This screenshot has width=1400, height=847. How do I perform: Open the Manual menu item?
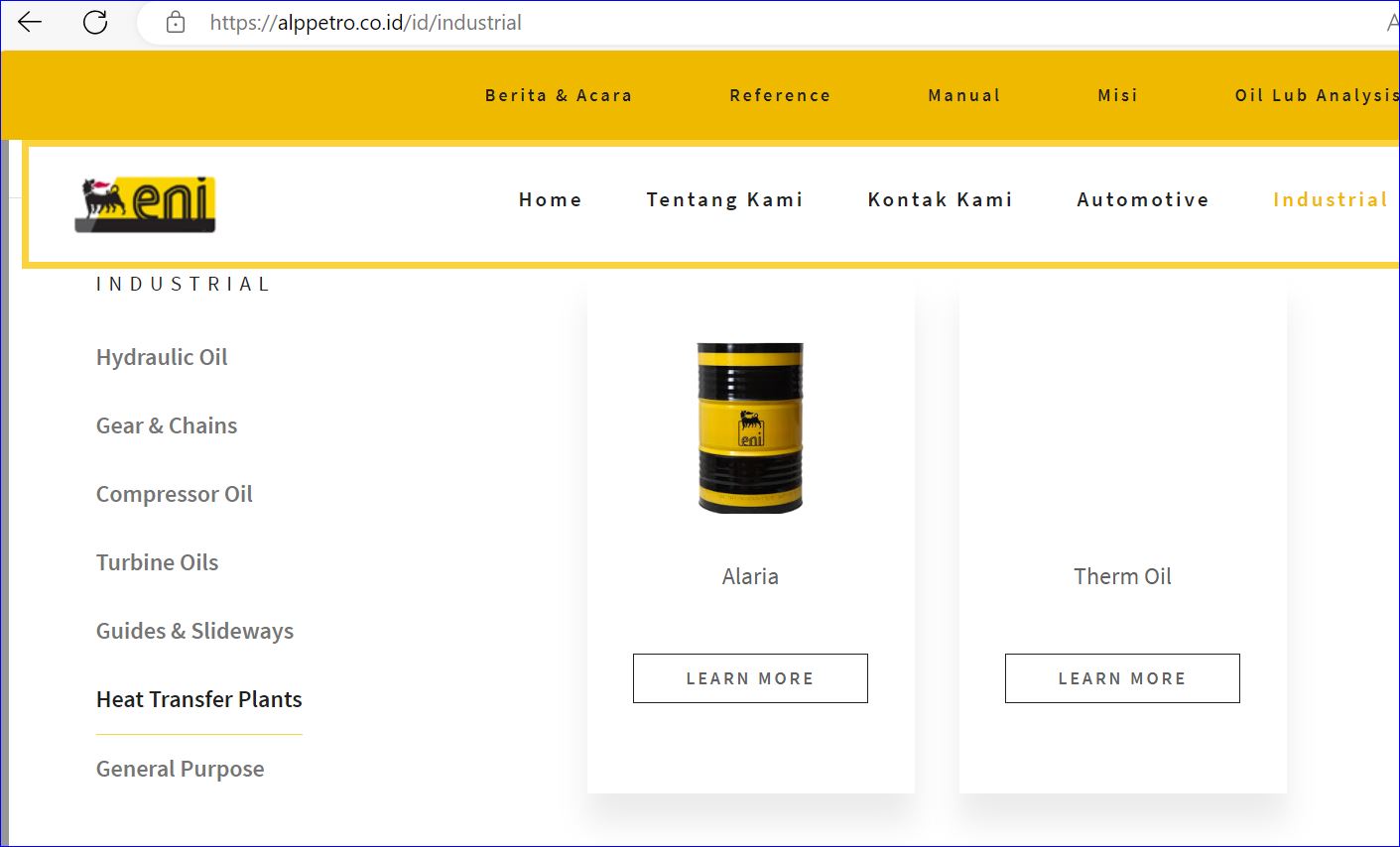964,95
